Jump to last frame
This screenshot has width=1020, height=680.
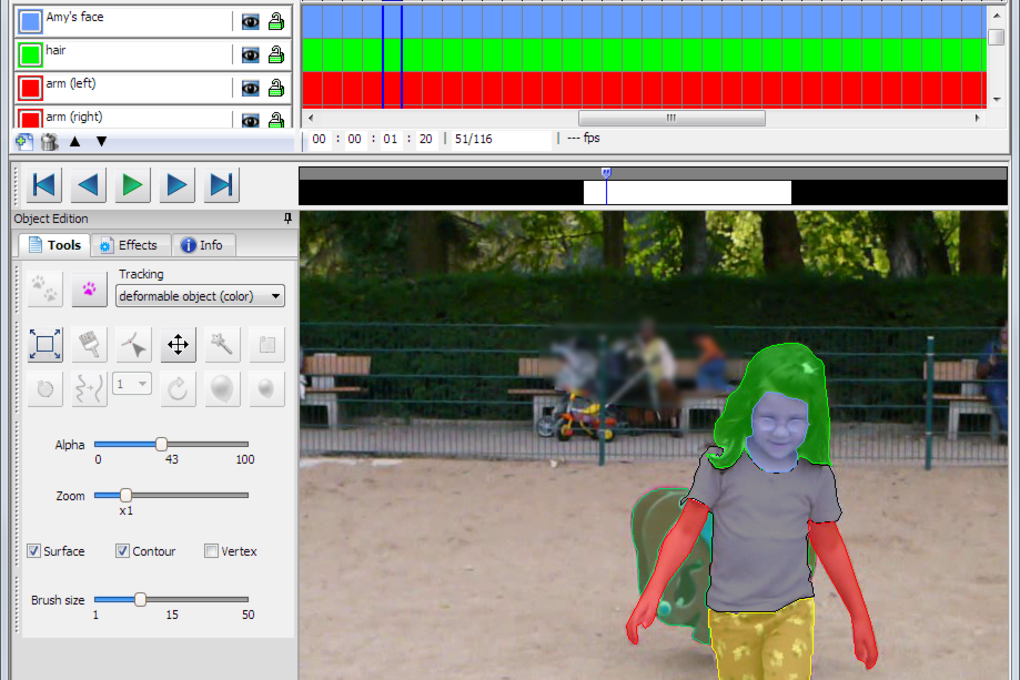(221, 185)
